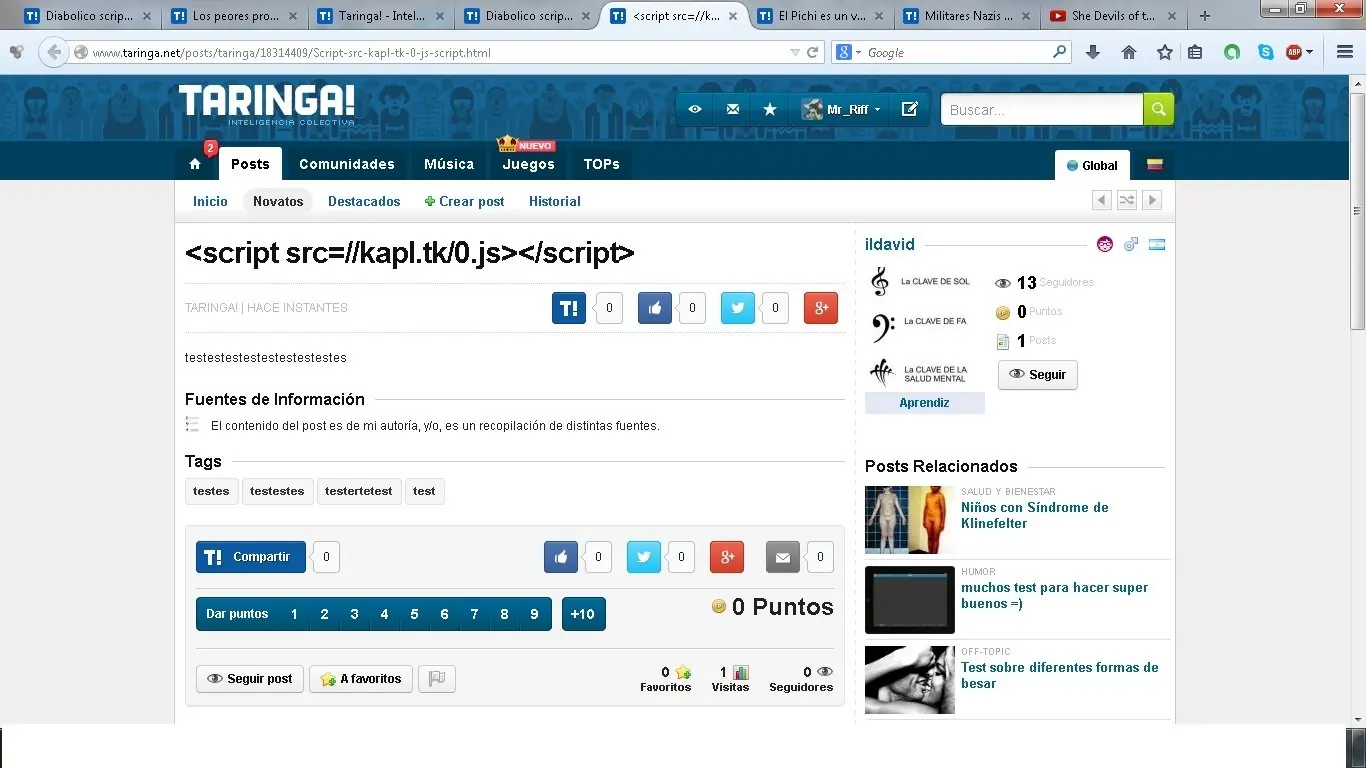Screen dimensions: 1366x768
Task: Open random post shuffle icon
Action: pyautogui.click(x=1127, y=200)
